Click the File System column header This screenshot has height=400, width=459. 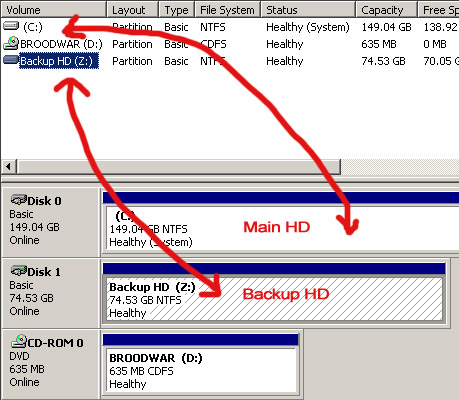tap(228, 10)
